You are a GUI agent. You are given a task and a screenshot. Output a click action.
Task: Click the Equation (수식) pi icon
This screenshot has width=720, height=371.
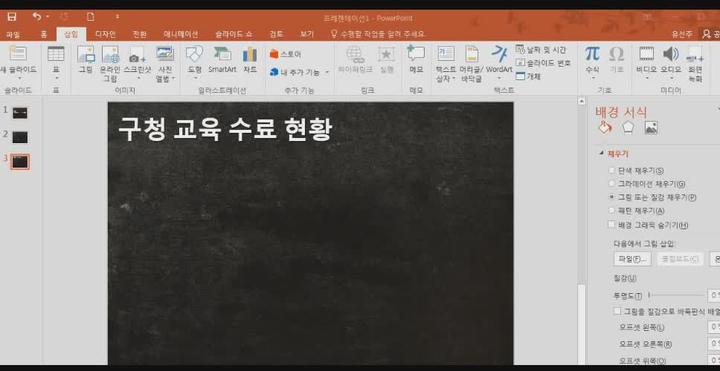pos(592,54)
